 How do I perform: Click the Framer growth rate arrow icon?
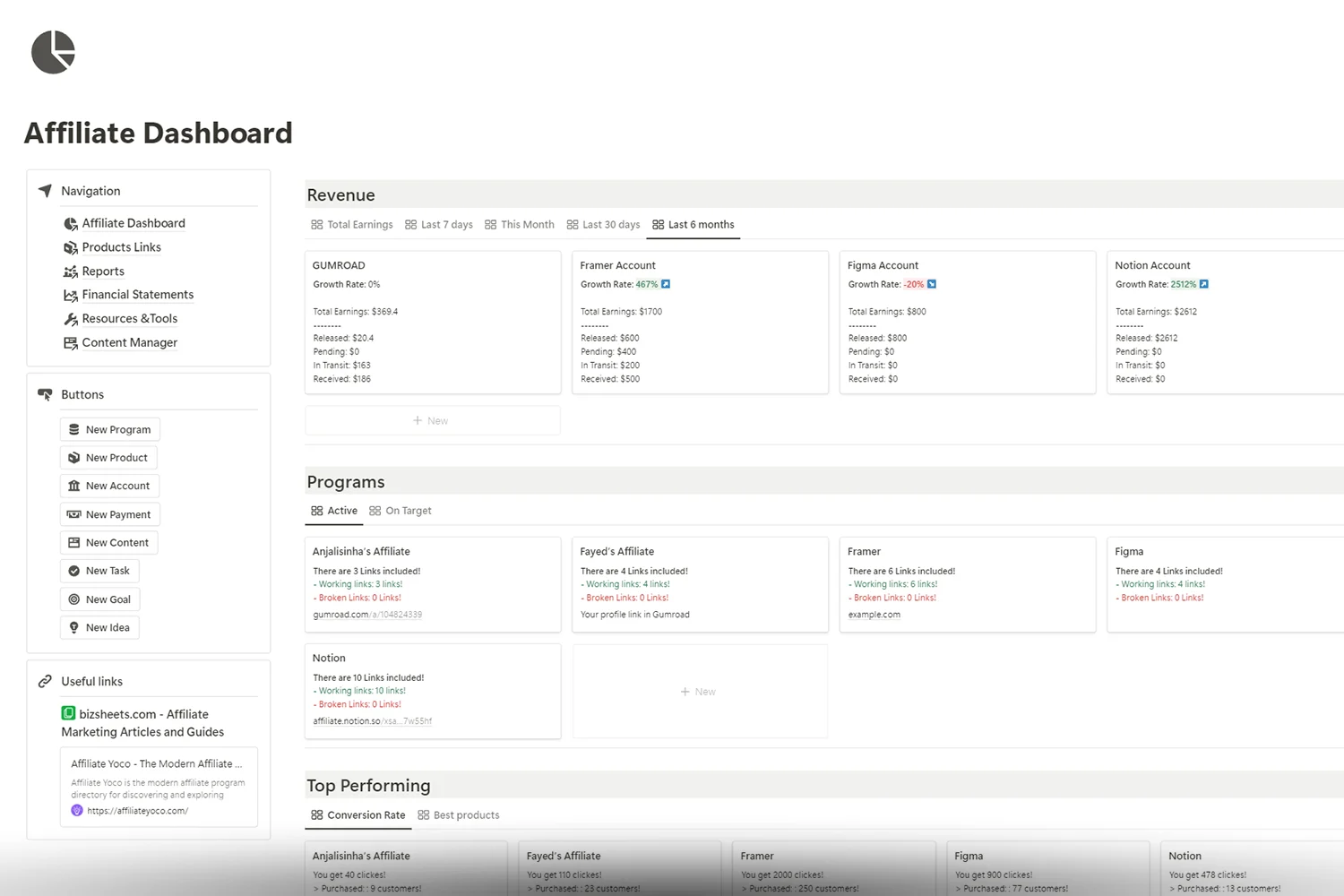(x=666, y=284)
